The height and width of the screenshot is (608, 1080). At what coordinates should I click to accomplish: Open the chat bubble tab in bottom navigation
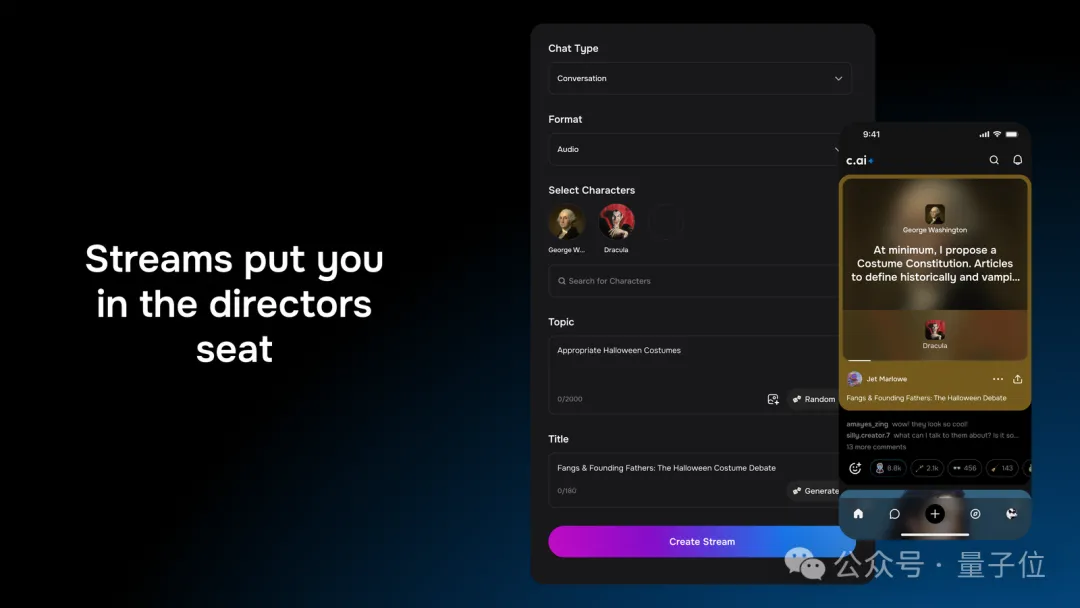[895, 514]
